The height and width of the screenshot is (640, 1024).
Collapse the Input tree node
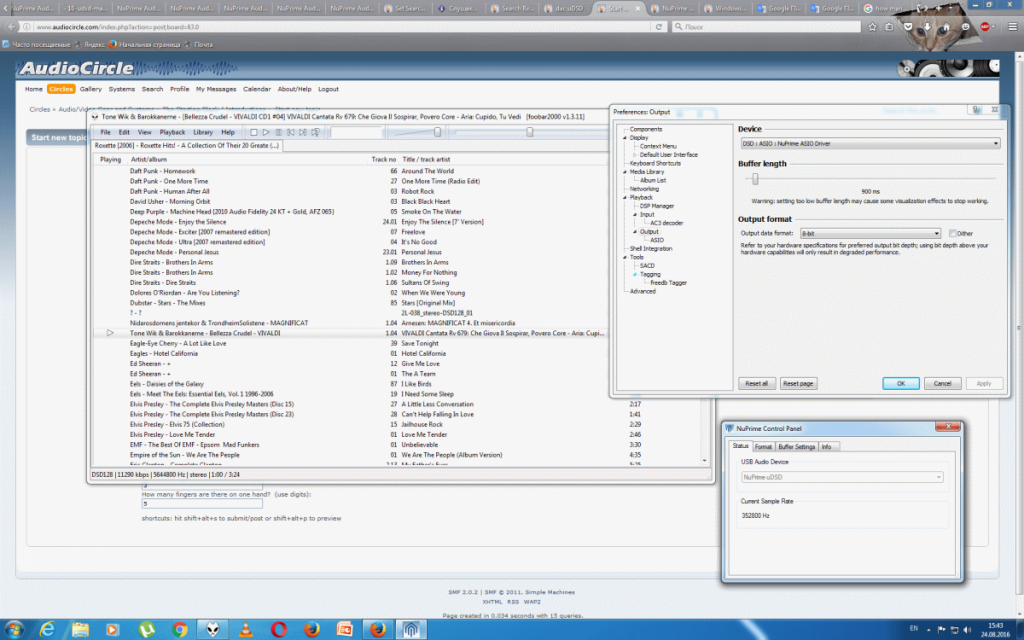coord(635,214)
